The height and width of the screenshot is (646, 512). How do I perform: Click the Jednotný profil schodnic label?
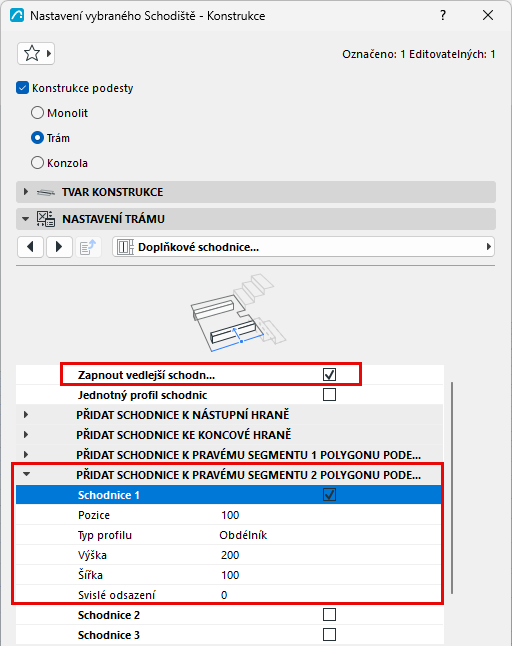click(143, 395)
